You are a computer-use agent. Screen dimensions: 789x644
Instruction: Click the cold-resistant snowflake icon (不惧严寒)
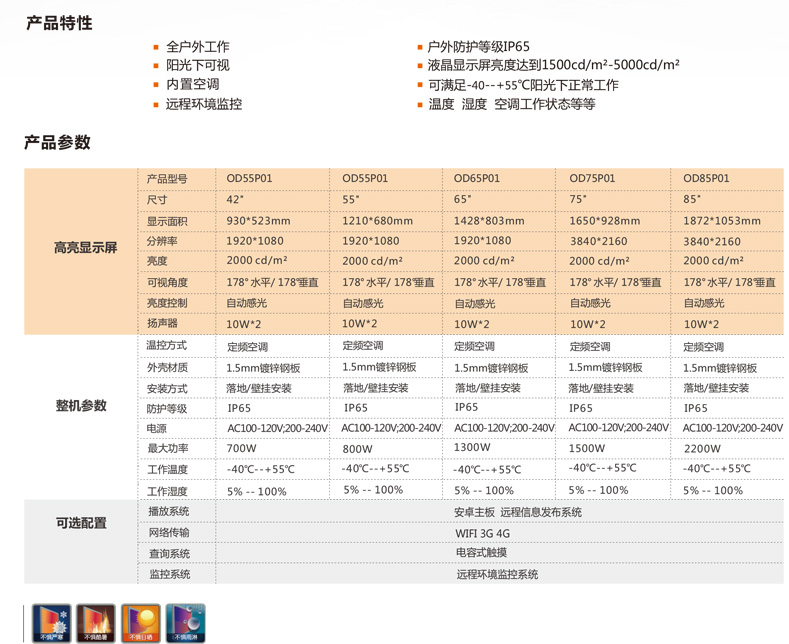(x=50, y=622)
